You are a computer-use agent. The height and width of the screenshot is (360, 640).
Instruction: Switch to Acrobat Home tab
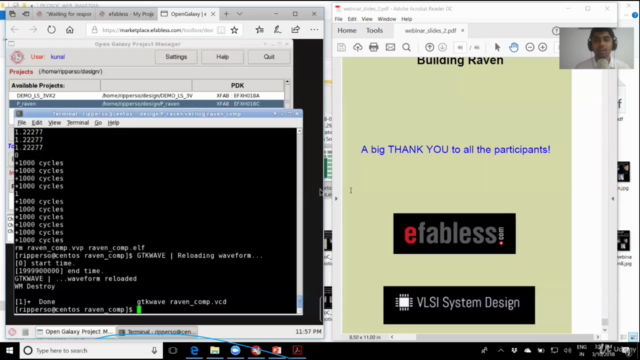[347, 31]
